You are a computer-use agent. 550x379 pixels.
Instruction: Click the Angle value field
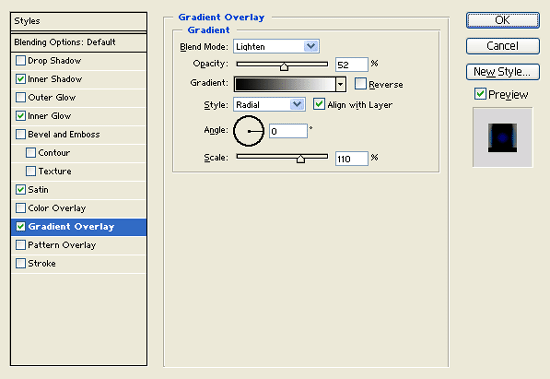(x=288, y=131)
